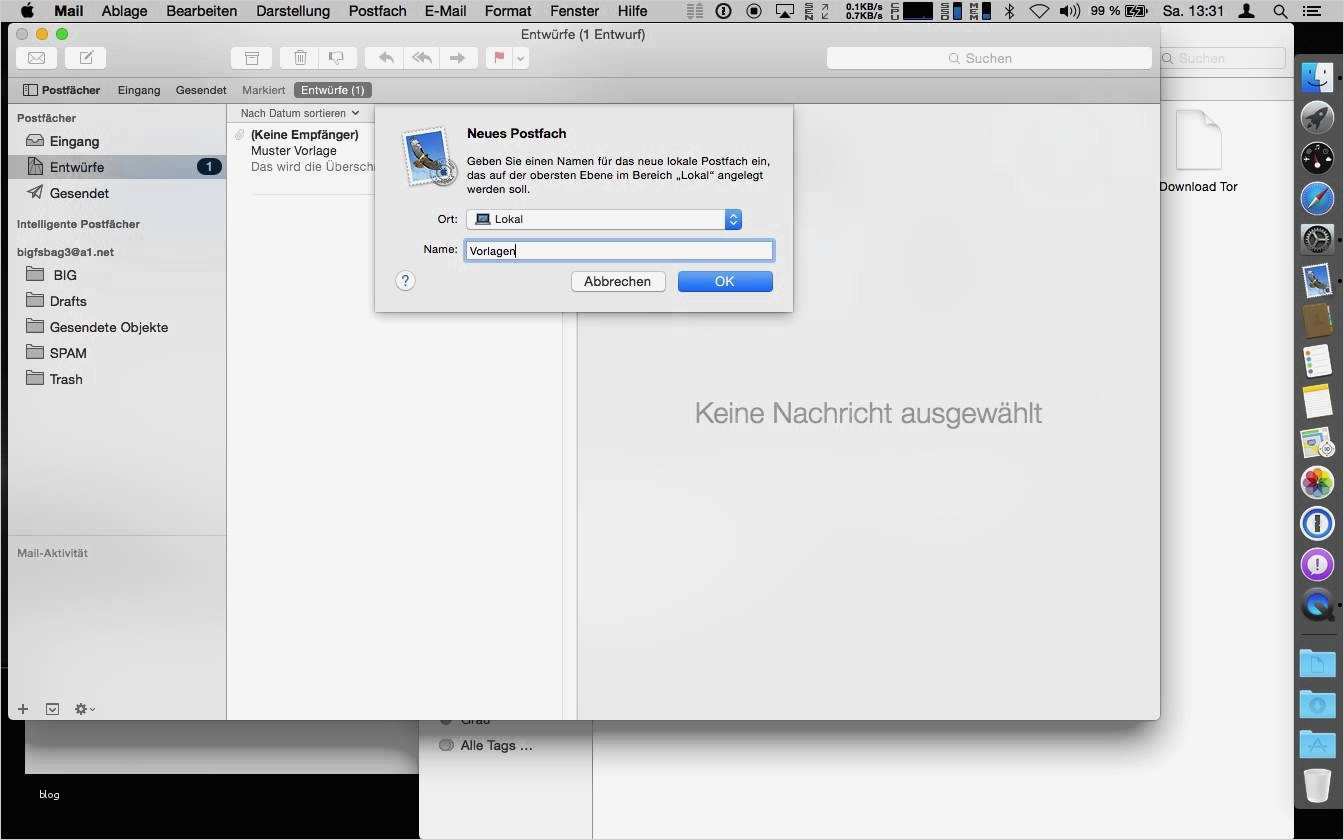This screenshot has width=1344, height=840.
Task: Click the Bluetooth menu bar icon
Action: click(x=1010, y=11)
